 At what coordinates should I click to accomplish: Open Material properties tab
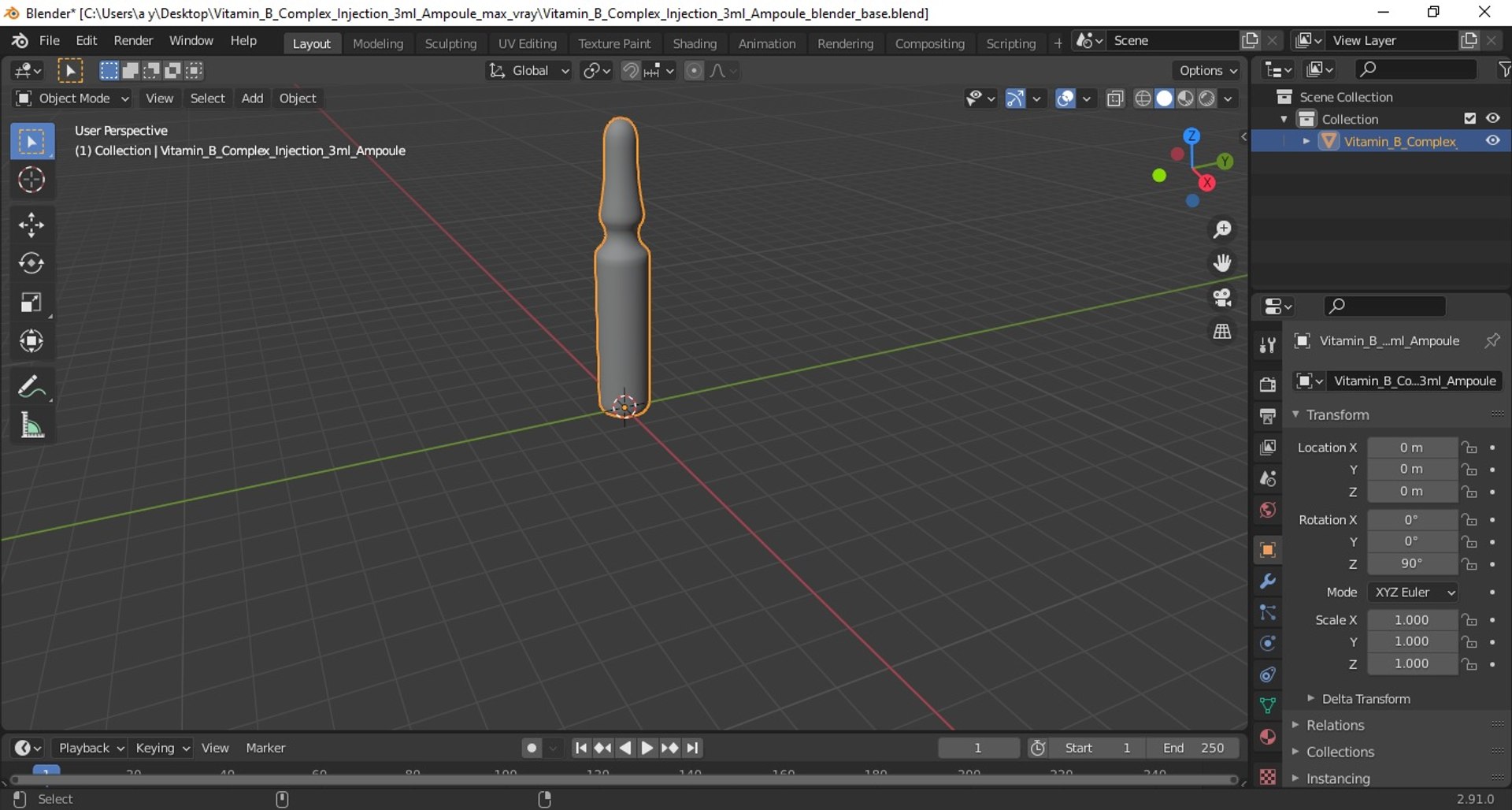click(x=1267, y=737)
